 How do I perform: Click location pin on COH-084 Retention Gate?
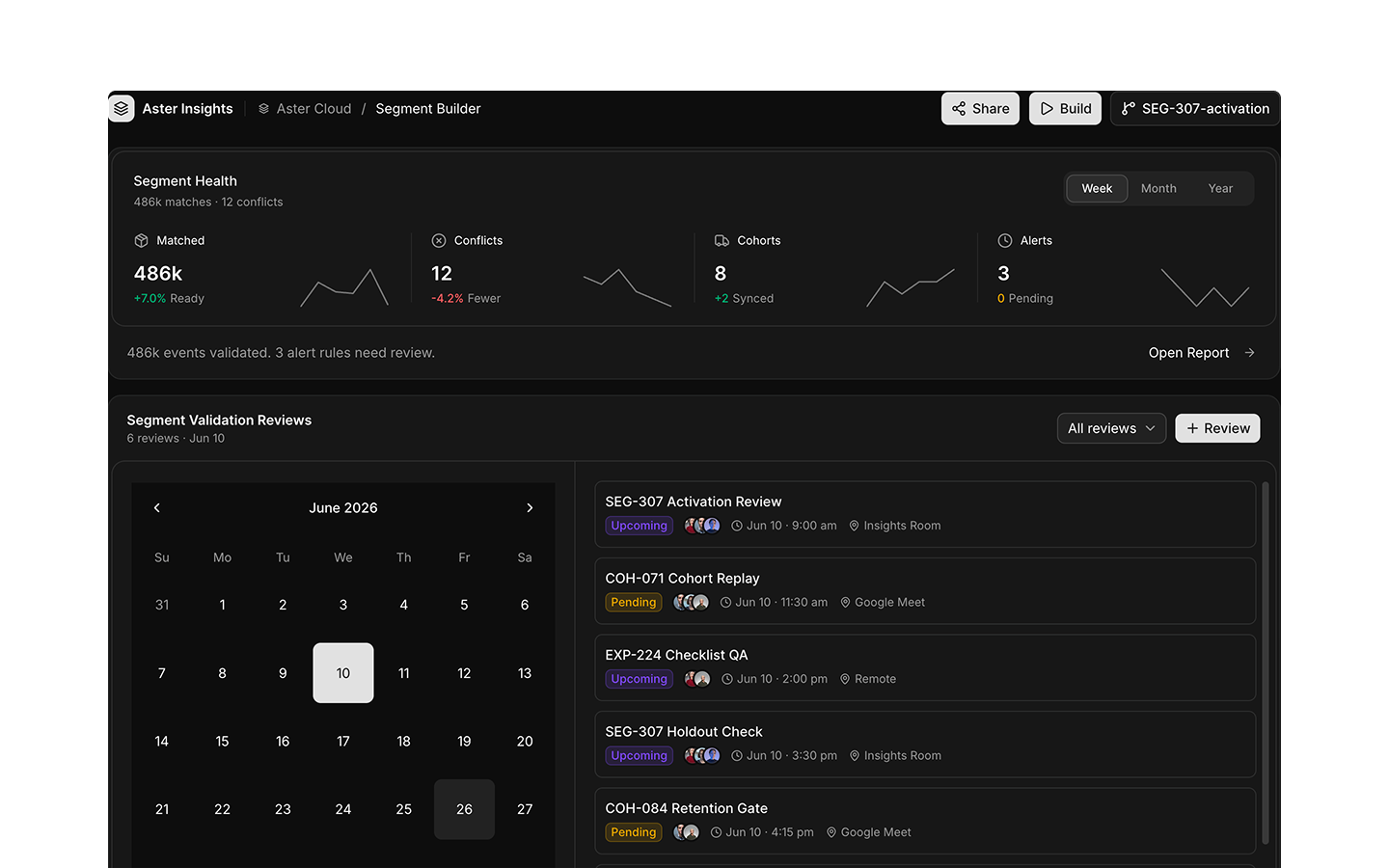[831, 832]
